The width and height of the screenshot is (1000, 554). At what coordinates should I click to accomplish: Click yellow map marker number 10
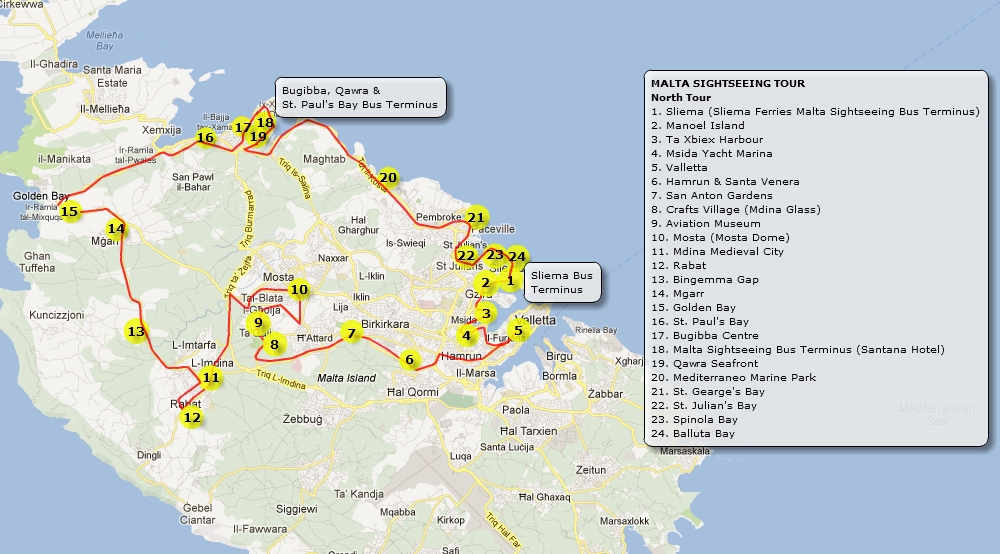[x=299, y=290]
